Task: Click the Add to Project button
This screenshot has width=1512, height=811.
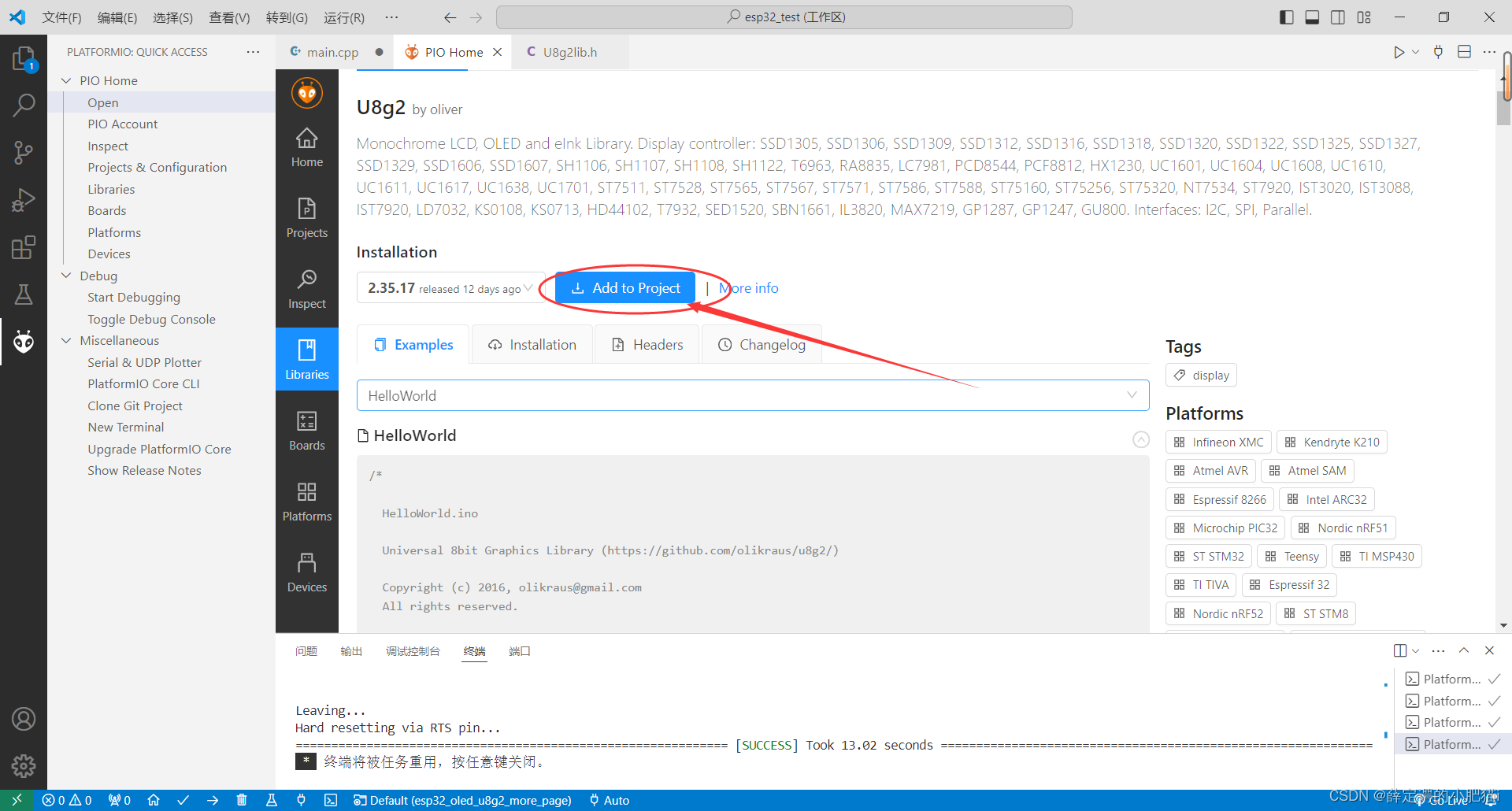Action: [625, 288]
